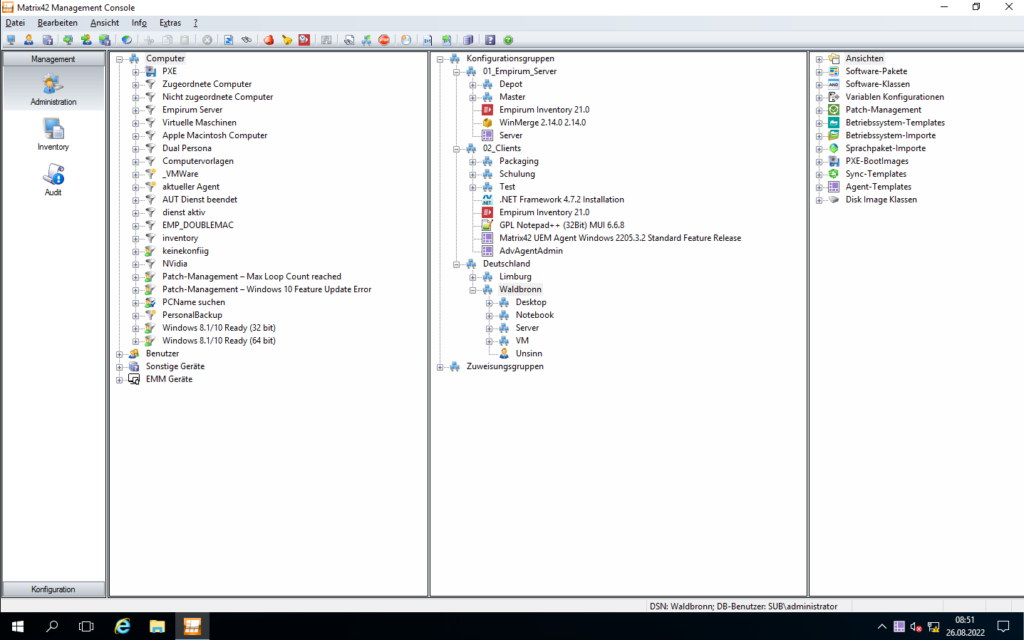Expand the Limburg group node

pyautogui.click(x=473, y=277)
